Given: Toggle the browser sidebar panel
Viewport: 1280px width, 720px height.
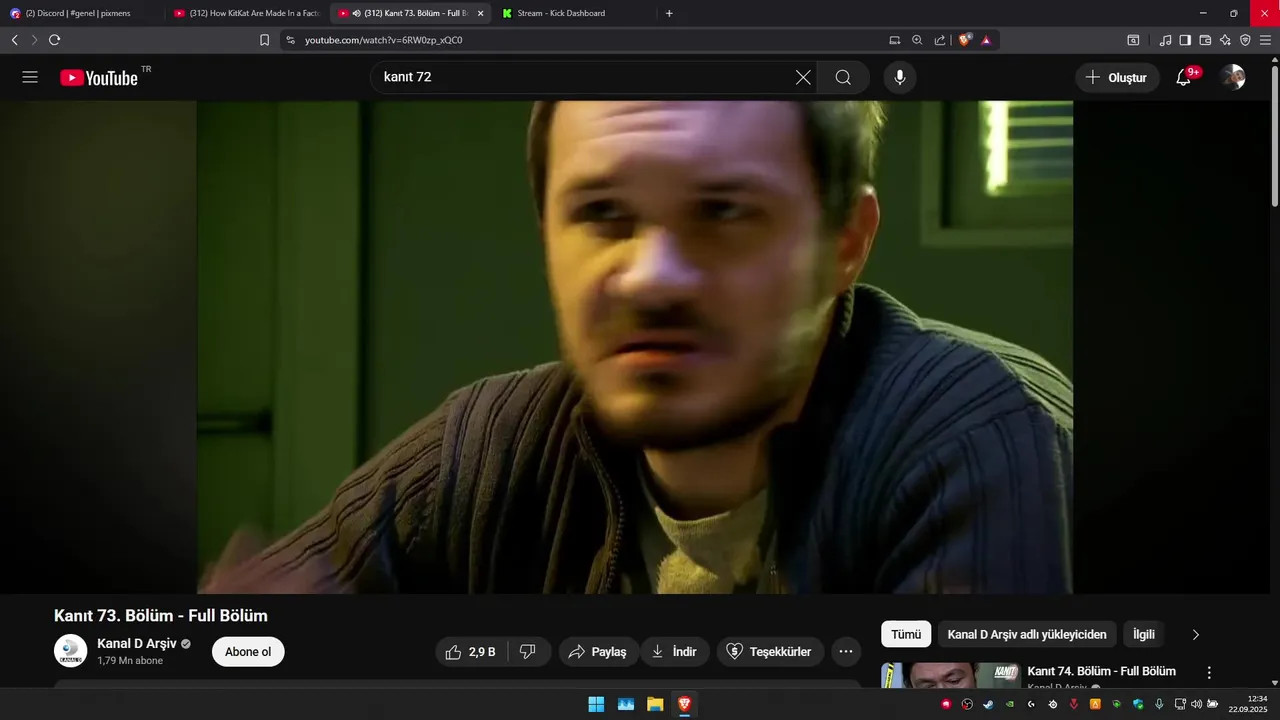Looking at the screenshot, I should pyautogui.click(x=1185, y=40).
